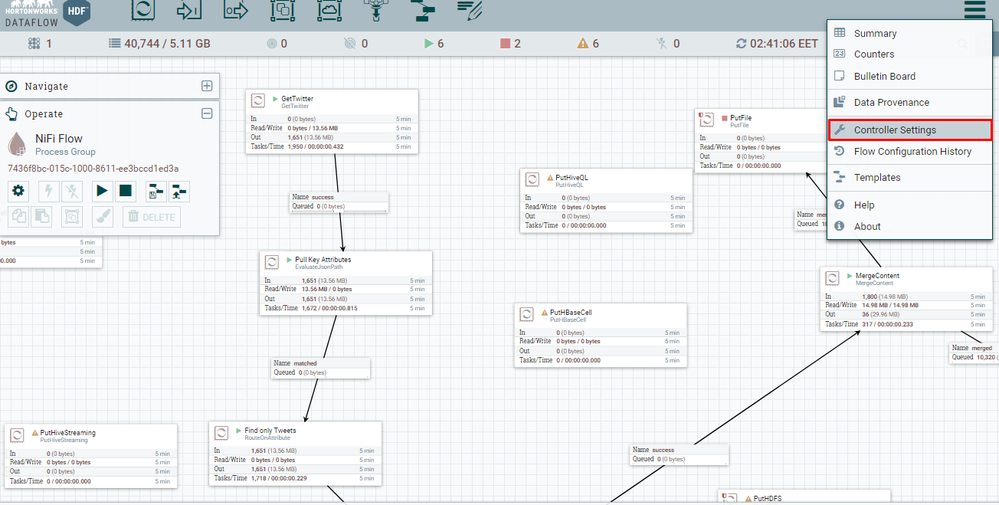Toggle the global hamburger menu
Image resolution: width=999 pixels, height=505 pixels.
[973, 11]
